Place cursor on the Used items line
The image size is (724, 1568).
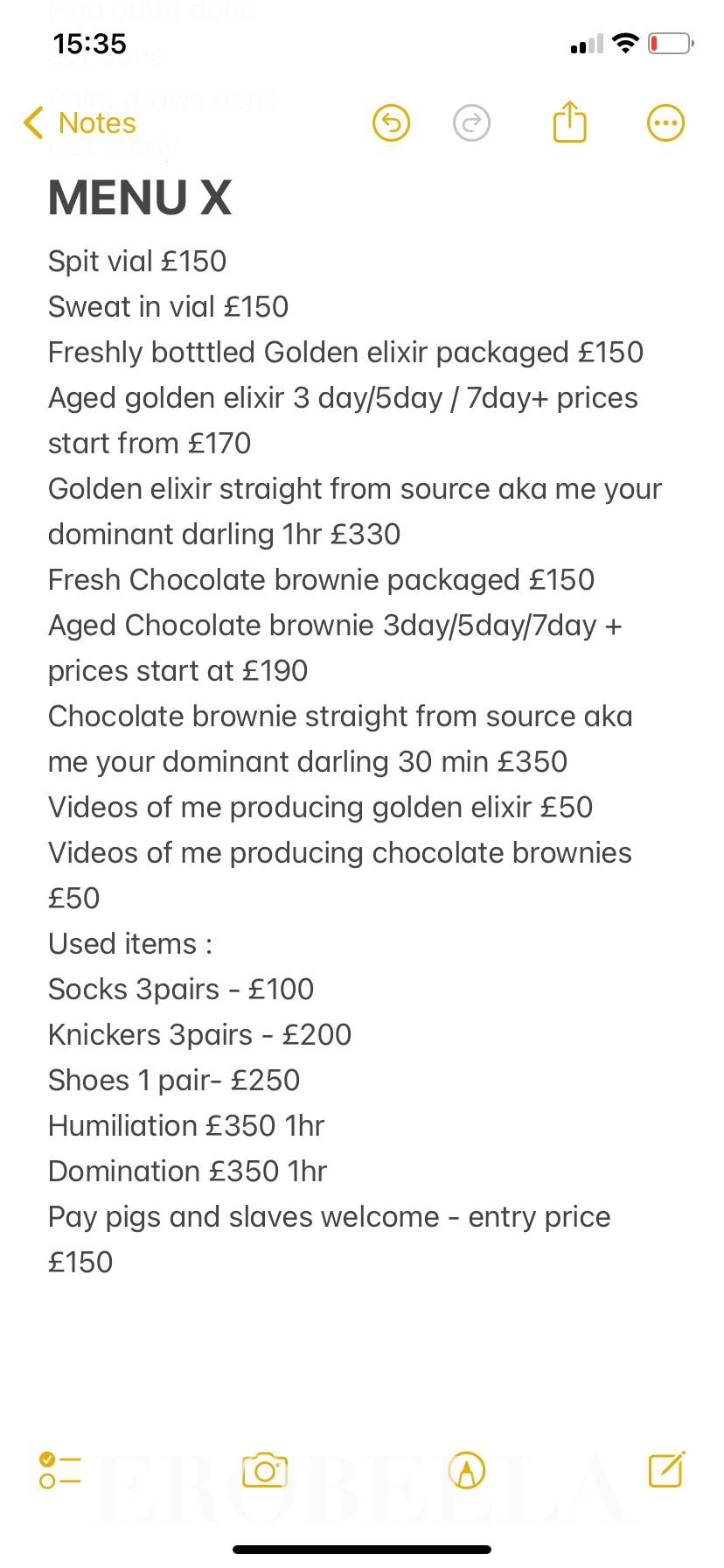click(x=130, y=944)
